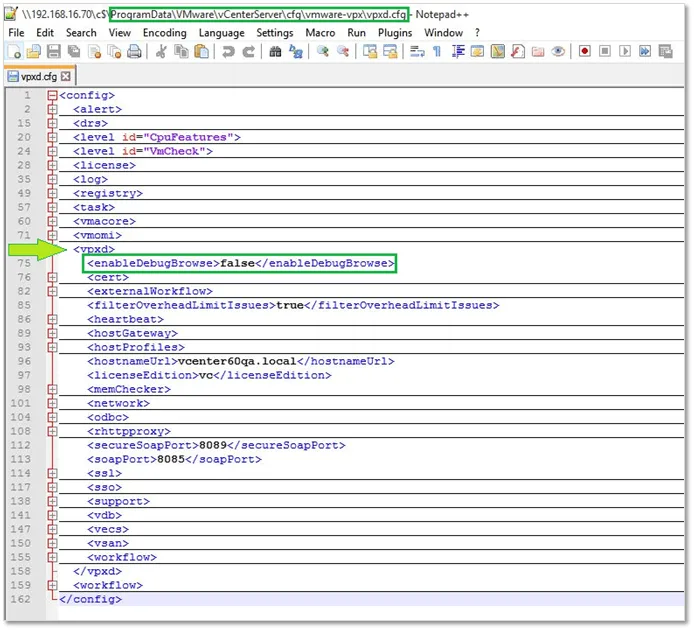The image size is (694, 630).
Task: Click the Paste clipboard icon
Action: pyautogui.click(x=201, y=52)
